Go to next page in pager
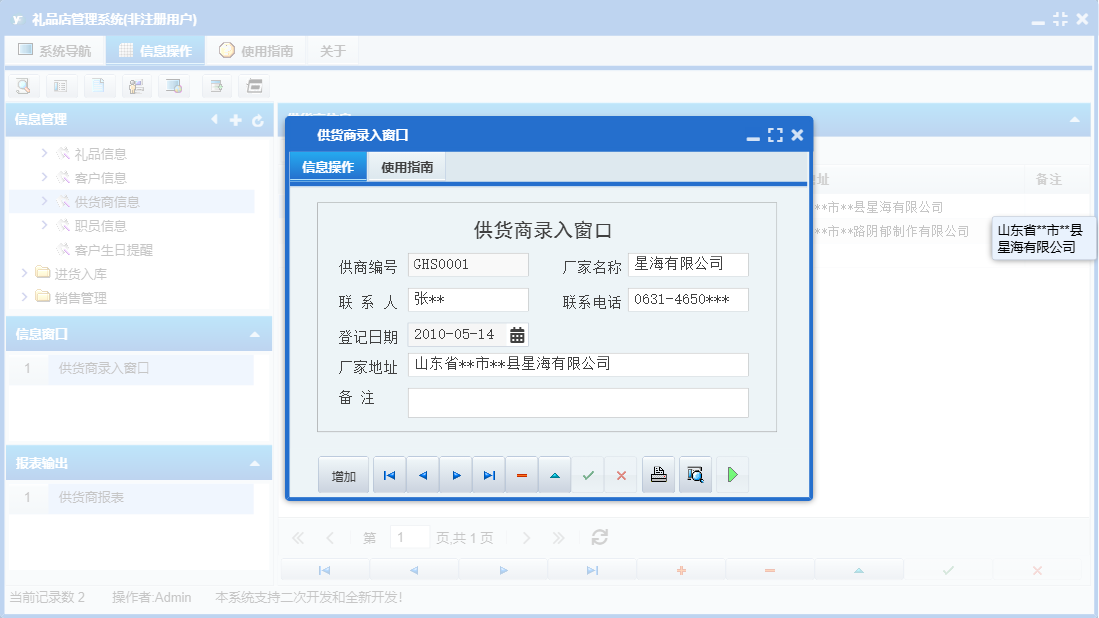The height and width of the screenshot is (618, 1099). (526, 537)
